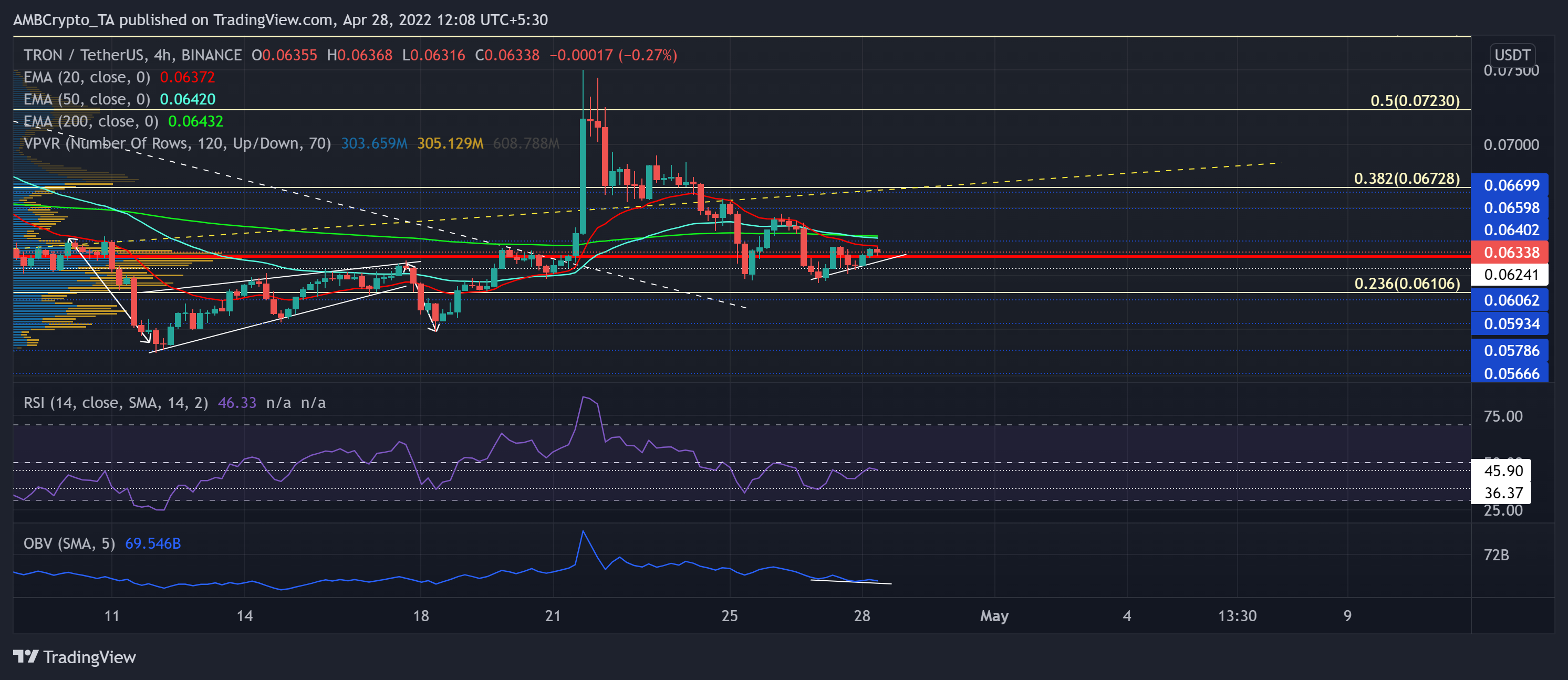This screenshot has width=1568, height=680.
Task: Click the 0.05934 blue price tag
Action: click(1511, 323)
